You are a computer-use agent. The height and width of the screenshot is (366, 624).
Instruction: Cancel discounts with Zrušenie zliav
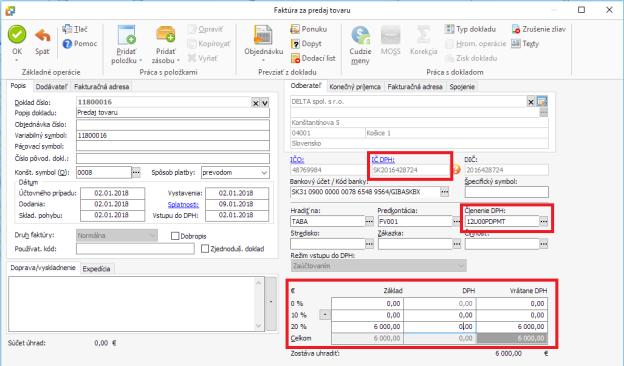[538, 29]
